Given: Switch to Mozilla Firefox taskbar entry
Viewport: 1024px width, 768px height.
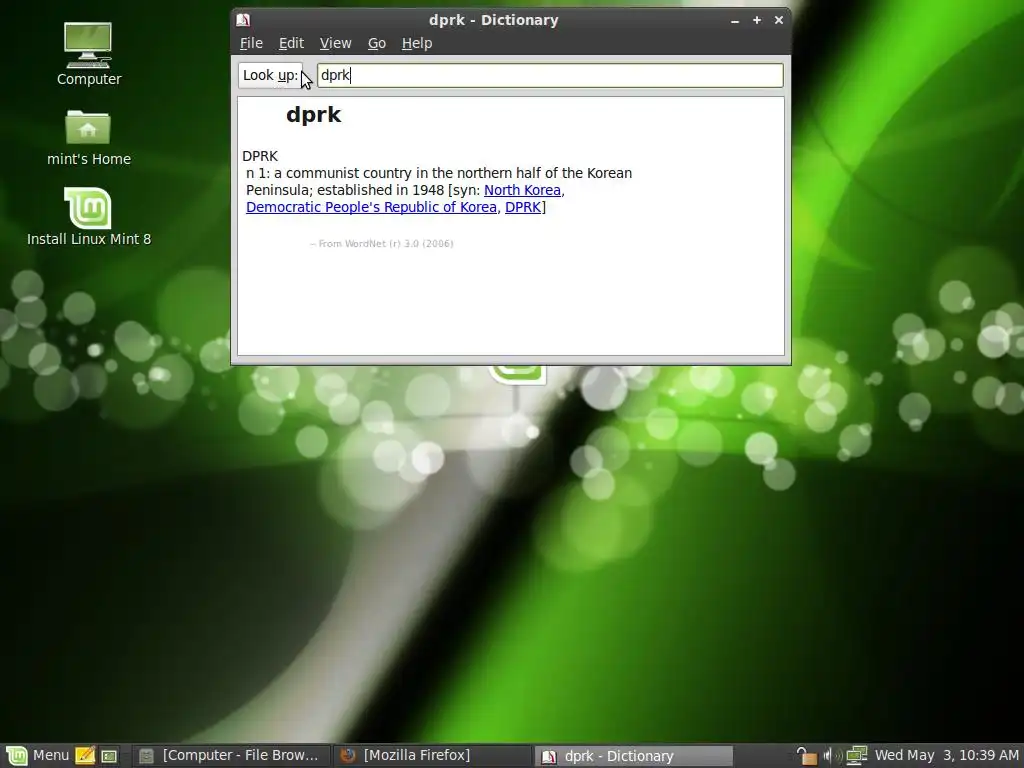Looking at the screenshot, I should pyautogui.click(x=432, y=756).
